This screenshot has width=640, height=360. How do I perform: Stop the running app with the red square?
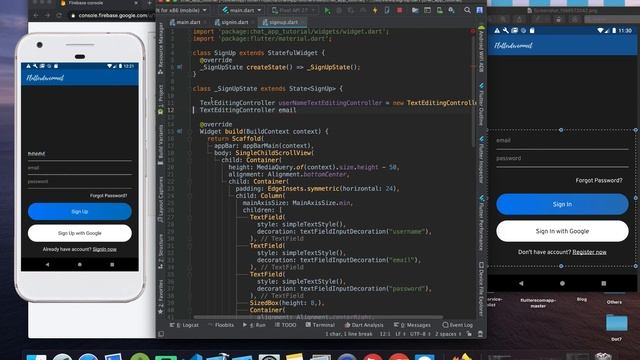click(399, 10)
